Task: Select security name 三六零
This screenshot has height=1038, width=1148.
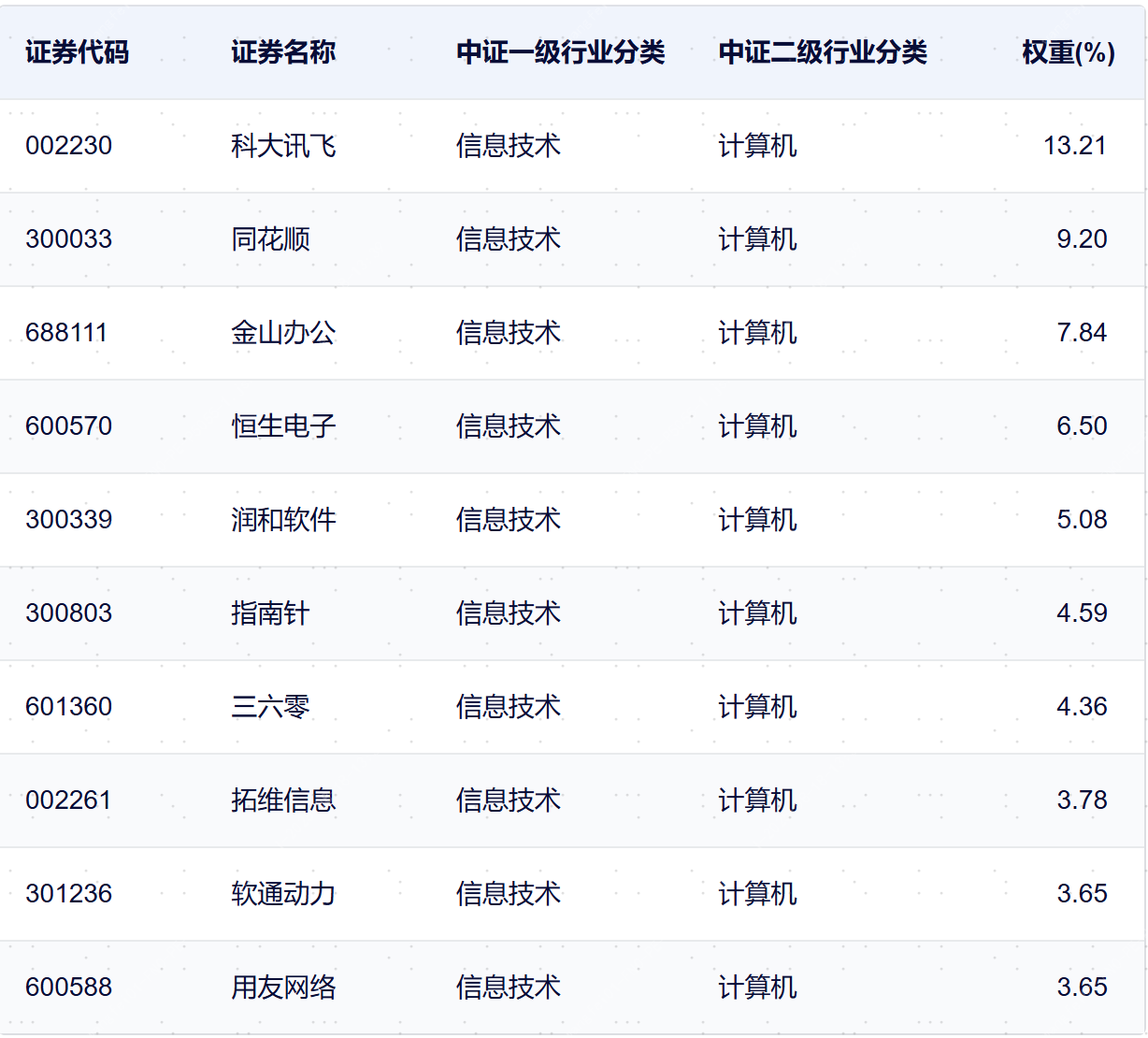Action: point(270,707)
